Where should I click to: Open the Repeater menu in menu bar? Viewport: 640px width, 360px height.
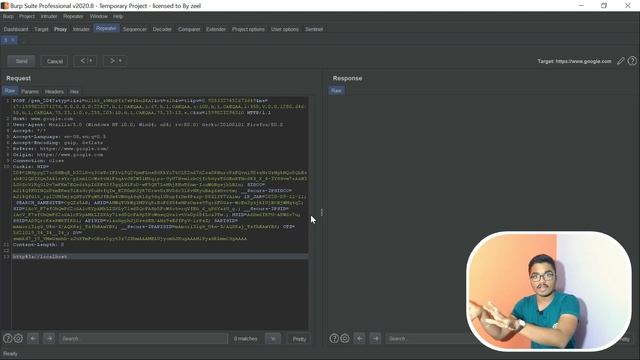coord(73,16)
